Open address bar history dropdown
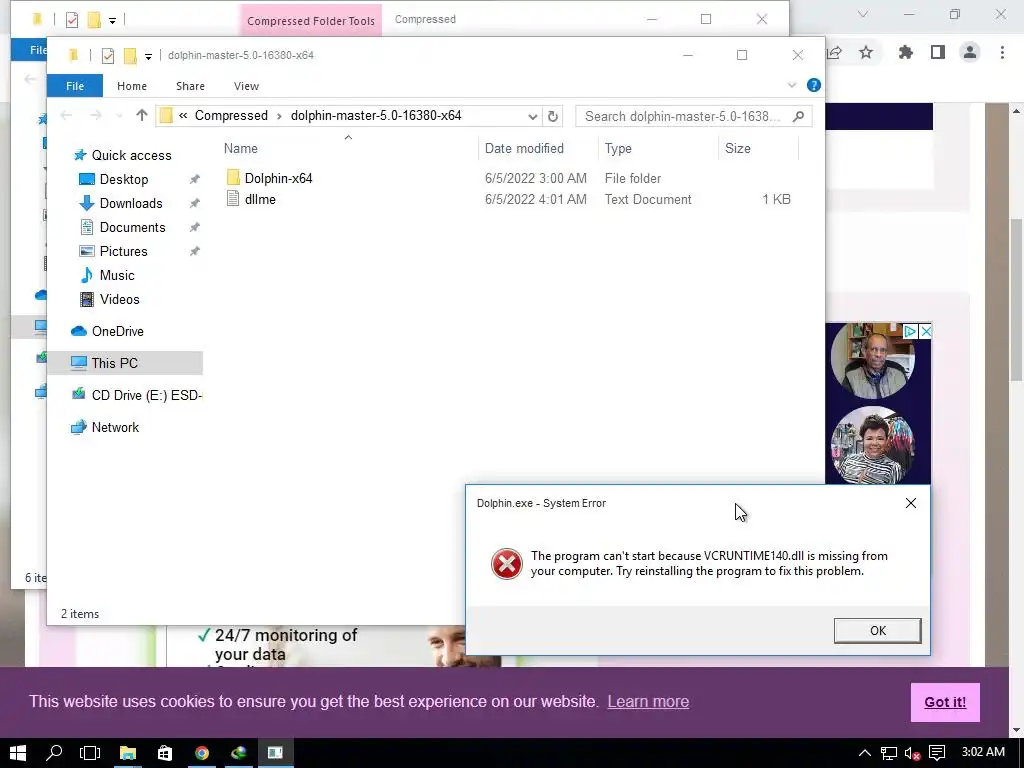 point(532,116)
